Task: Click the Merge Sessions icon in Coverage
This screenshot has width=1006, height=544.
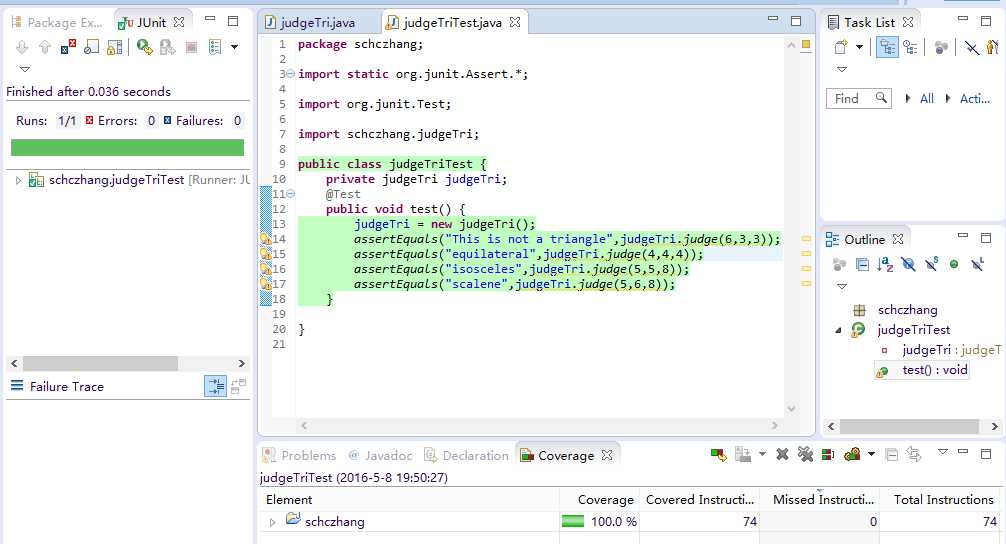Action: pos(828,455)
